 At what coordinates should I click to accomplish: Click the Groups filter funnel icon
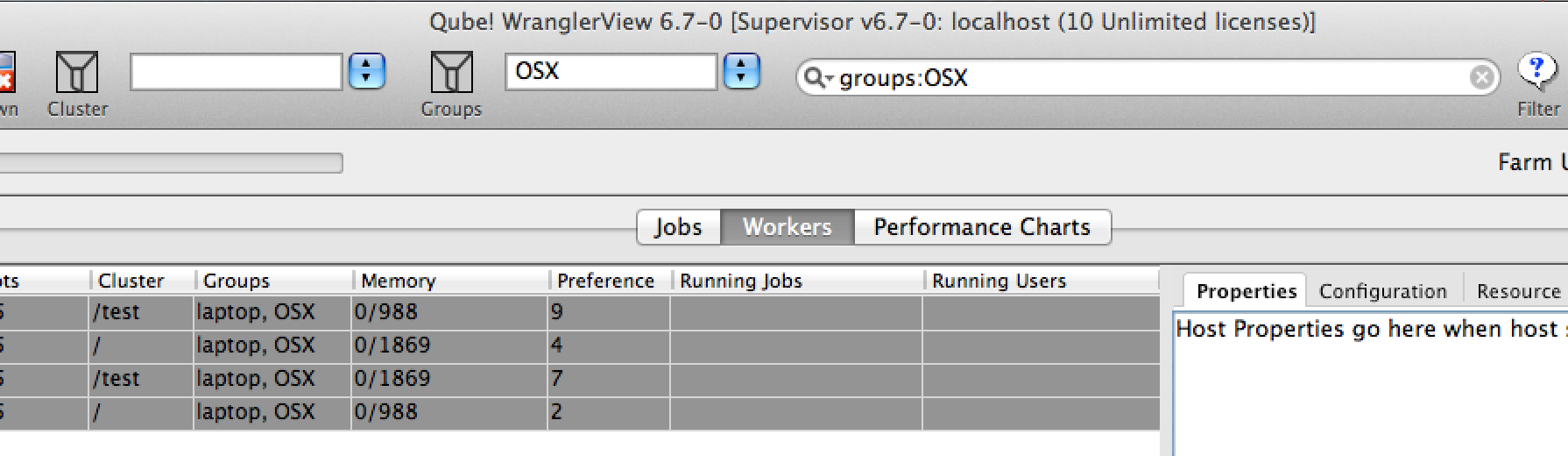point(451,73)
